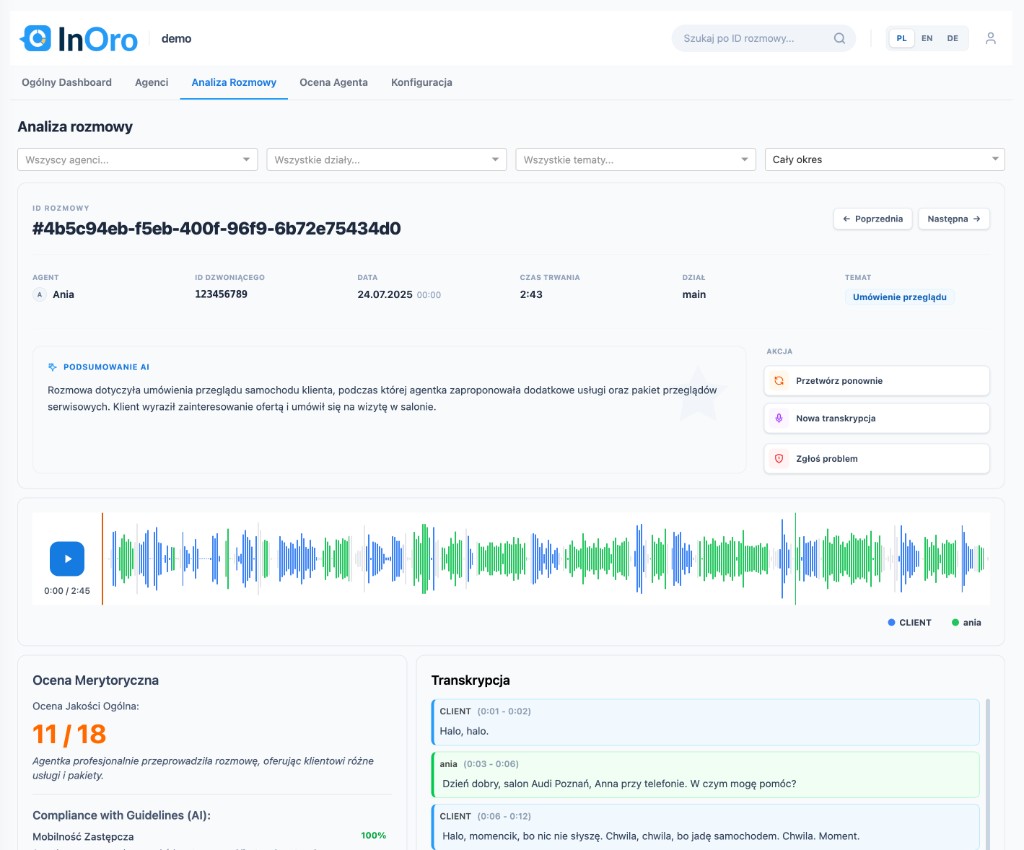Switch language to PL
The width and height of the screenshot is (1024, 850).
coord(901,39)
